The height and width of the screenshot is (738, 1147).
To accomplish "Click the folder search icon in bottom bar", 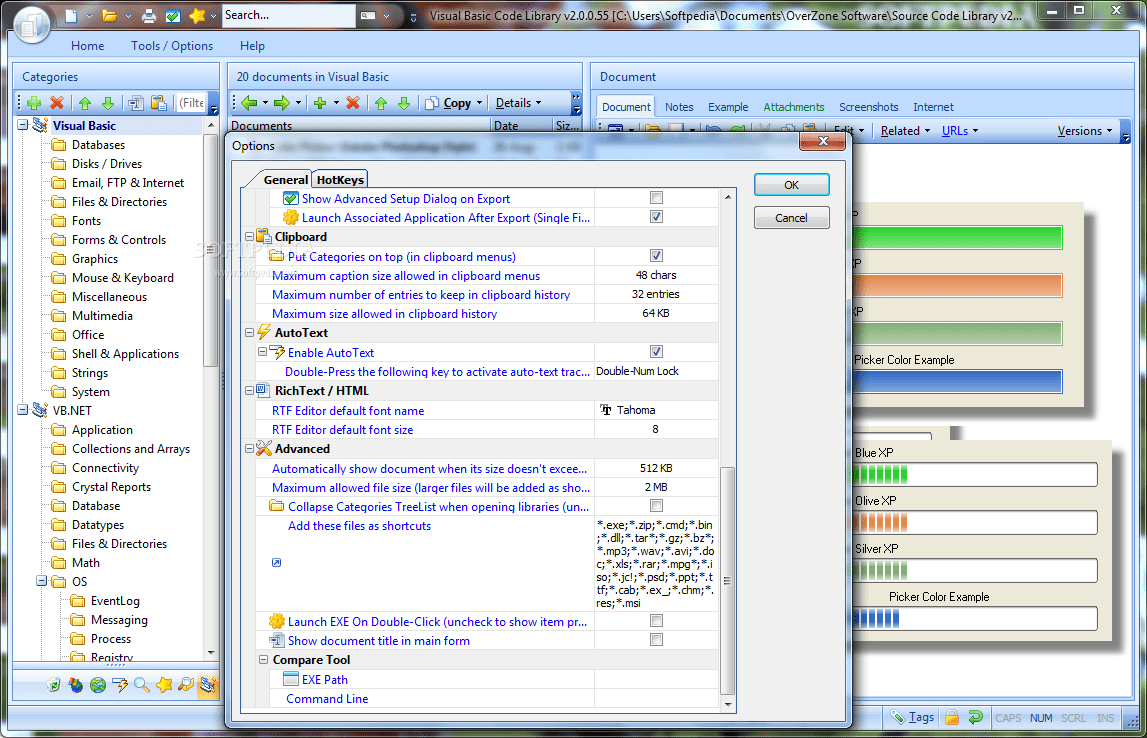I will click(x=187, y=685).
